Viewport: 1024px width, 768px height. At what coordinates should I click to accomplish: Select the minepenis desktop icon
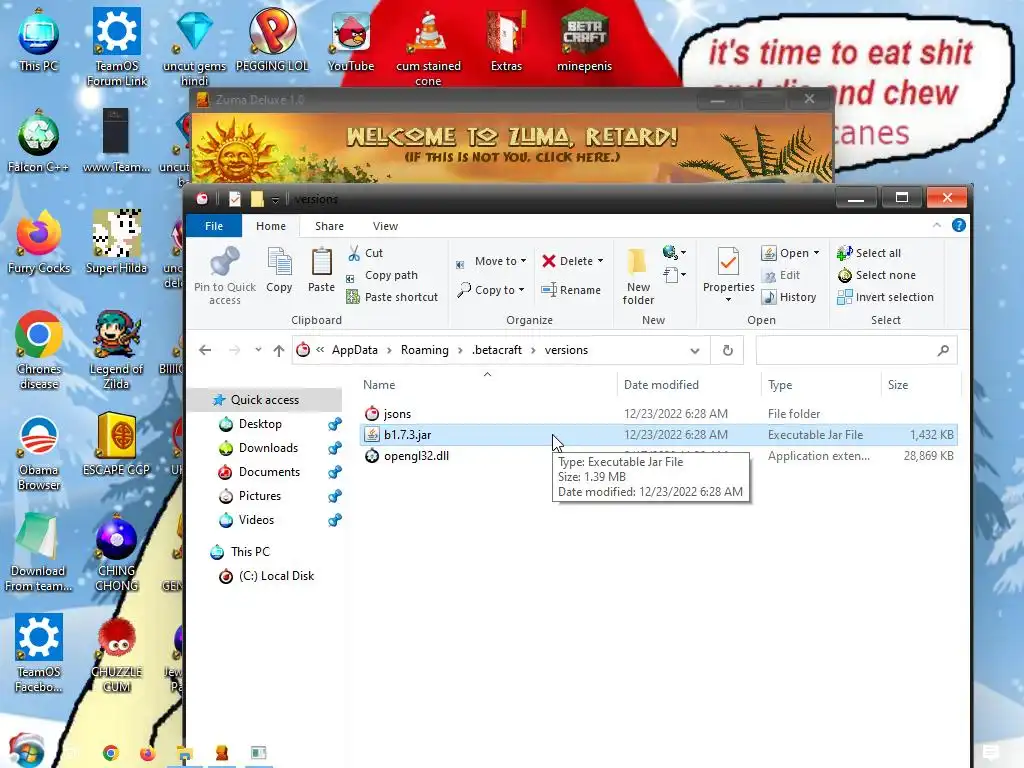click(584, 40)
